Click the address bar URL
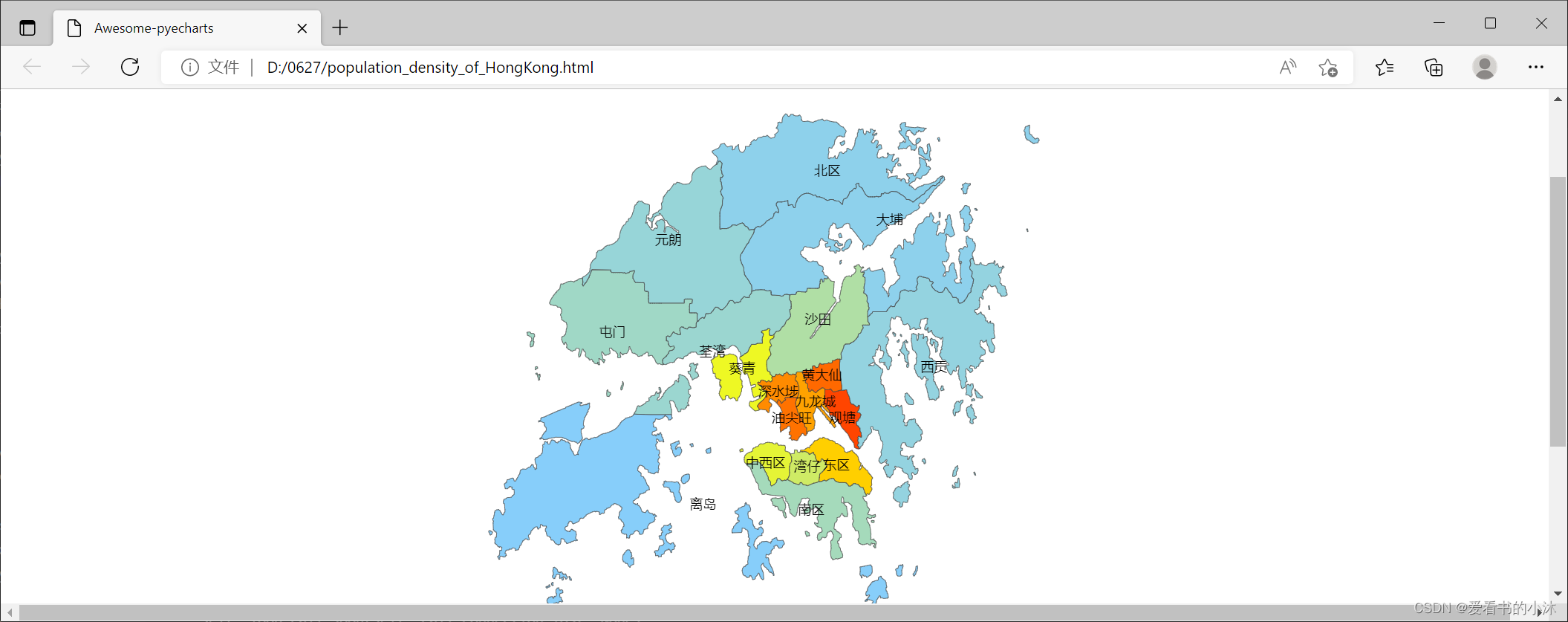This screenshot has height=622, width=1568. pyautogui.click(x=430, y=68)
